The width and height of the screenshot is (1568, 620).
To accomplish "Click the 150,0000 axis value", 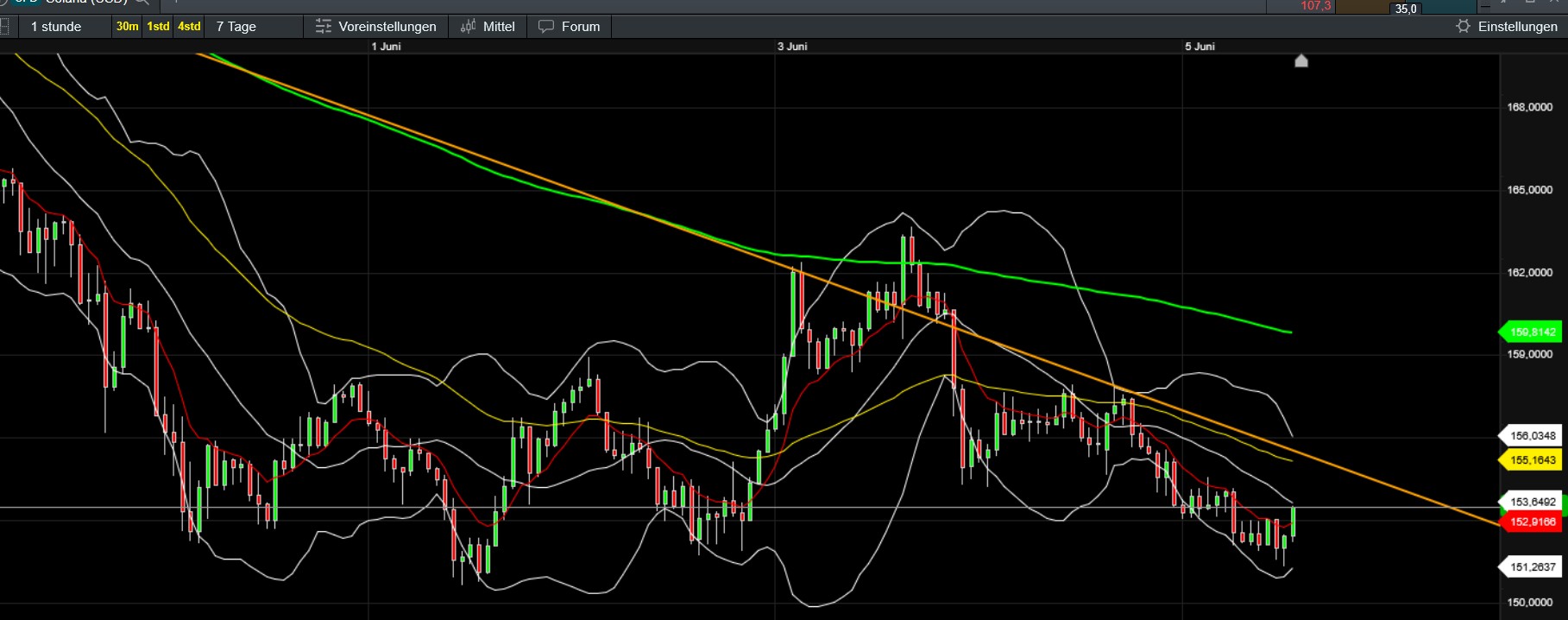I will click(x=1529, y=602).
